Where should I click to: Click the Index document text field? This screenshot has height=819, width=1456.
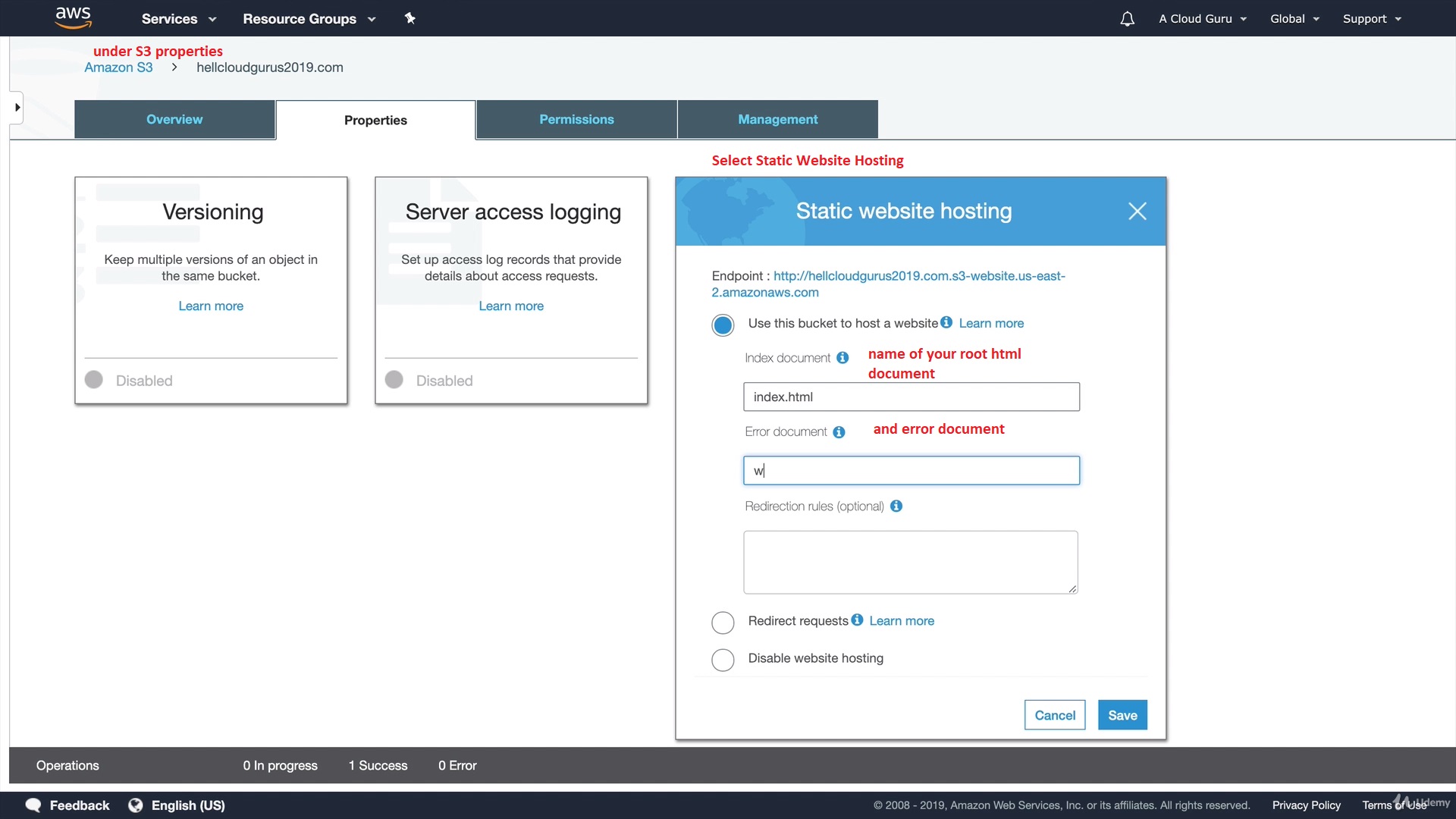911,397
